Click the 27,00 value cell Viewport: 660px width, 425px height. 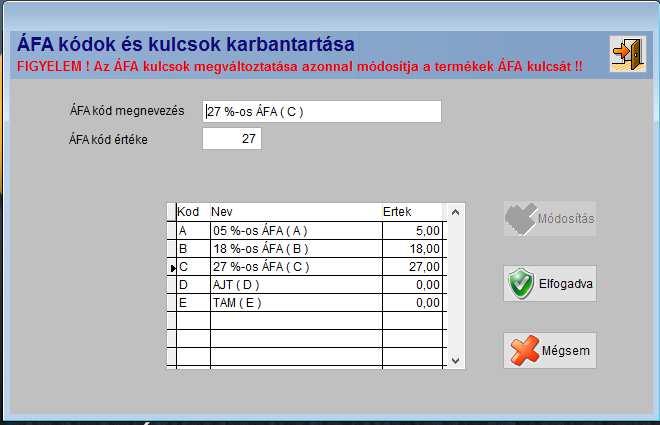pos(412,267)
